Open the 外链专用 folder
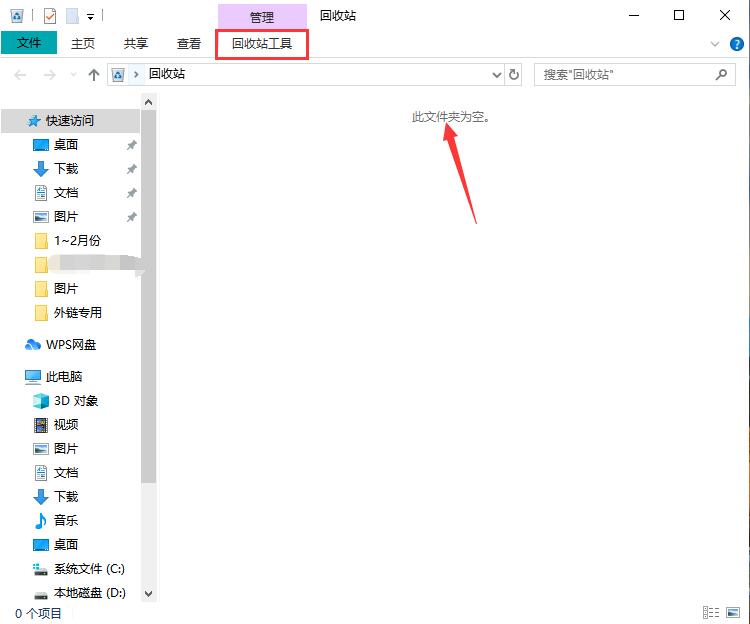 (77, 313)
